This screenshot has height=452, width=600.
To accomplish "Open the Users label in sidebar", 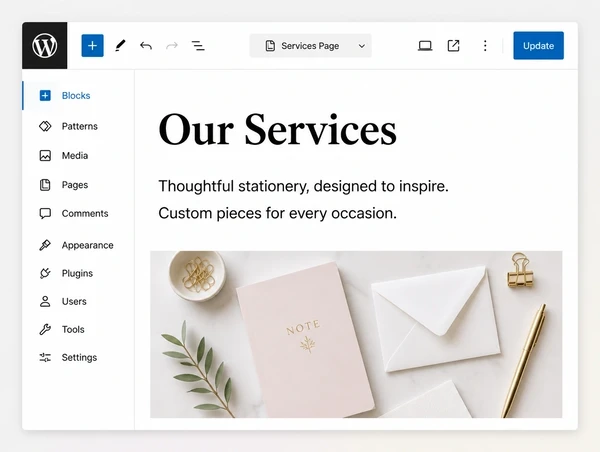I will (x=74, y=301).
